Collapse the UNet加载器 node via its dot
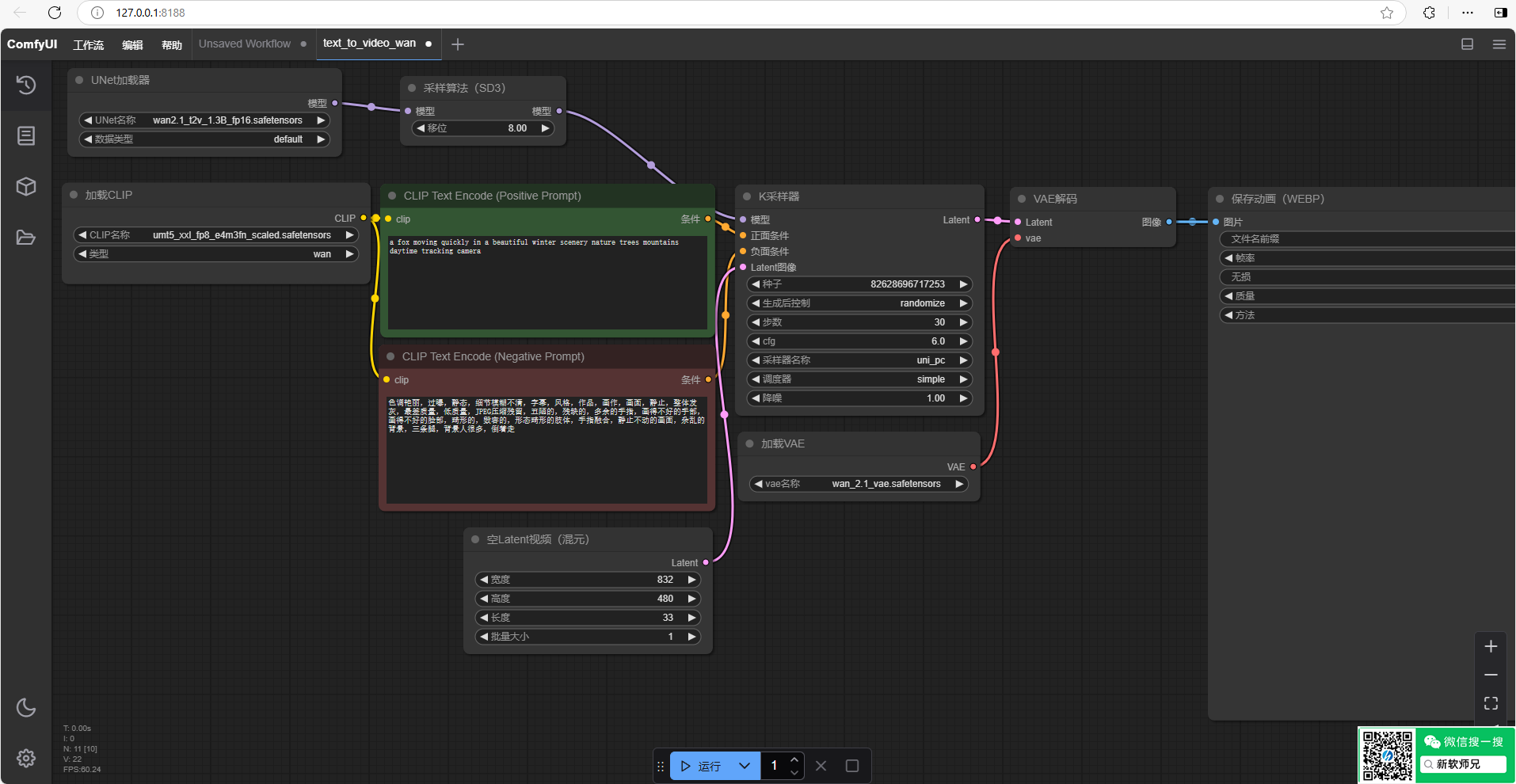 [79, 80]
